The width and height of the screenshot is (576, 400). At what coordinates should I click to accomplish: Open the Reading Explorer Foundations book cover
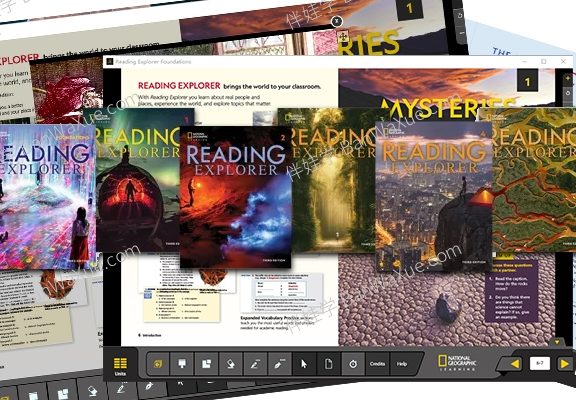(47, 197)
